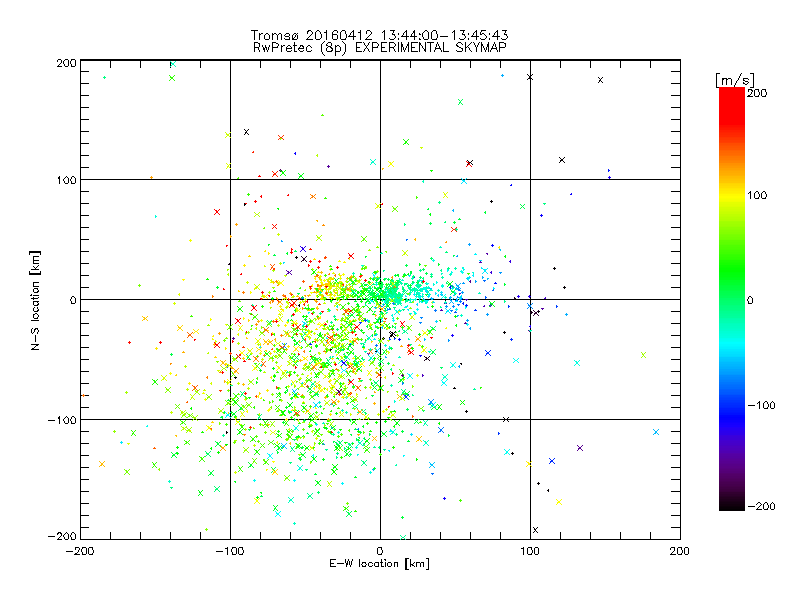Click the y-axis tick label -100
Viewport: 800px width, 600px height.
[62, 420]
